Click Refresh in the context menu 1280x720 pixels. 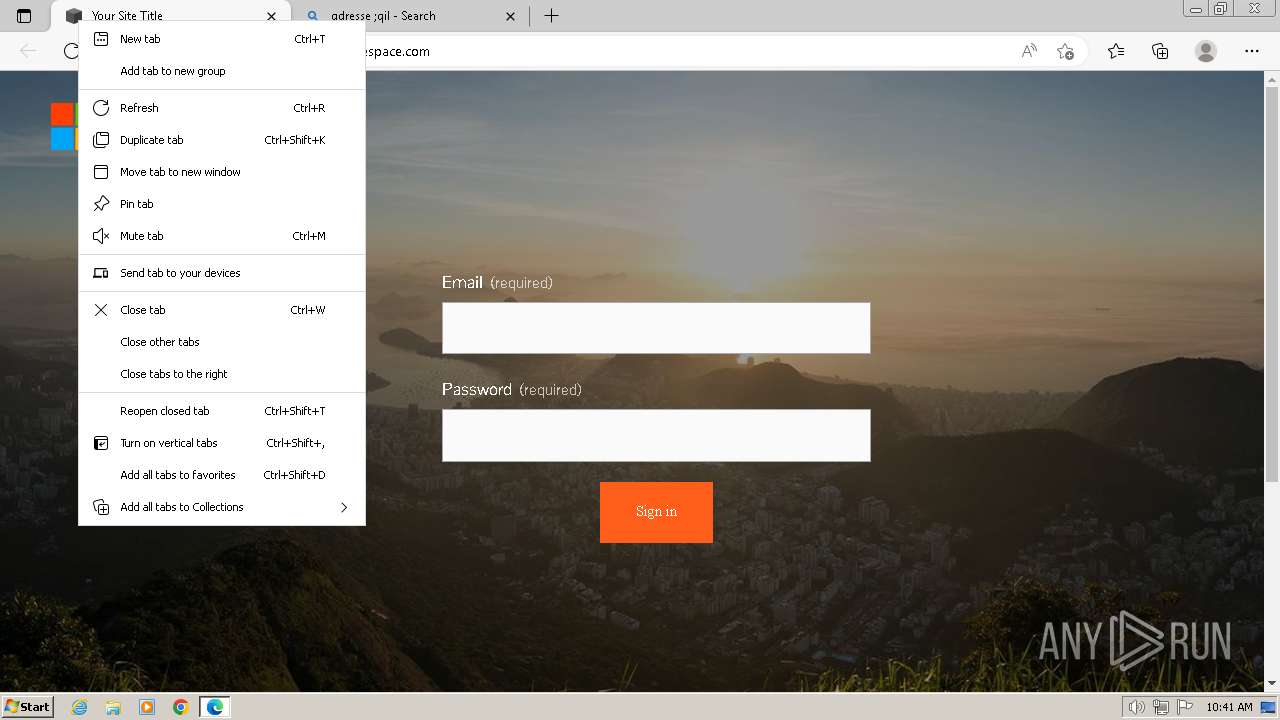tap(222, 108)
